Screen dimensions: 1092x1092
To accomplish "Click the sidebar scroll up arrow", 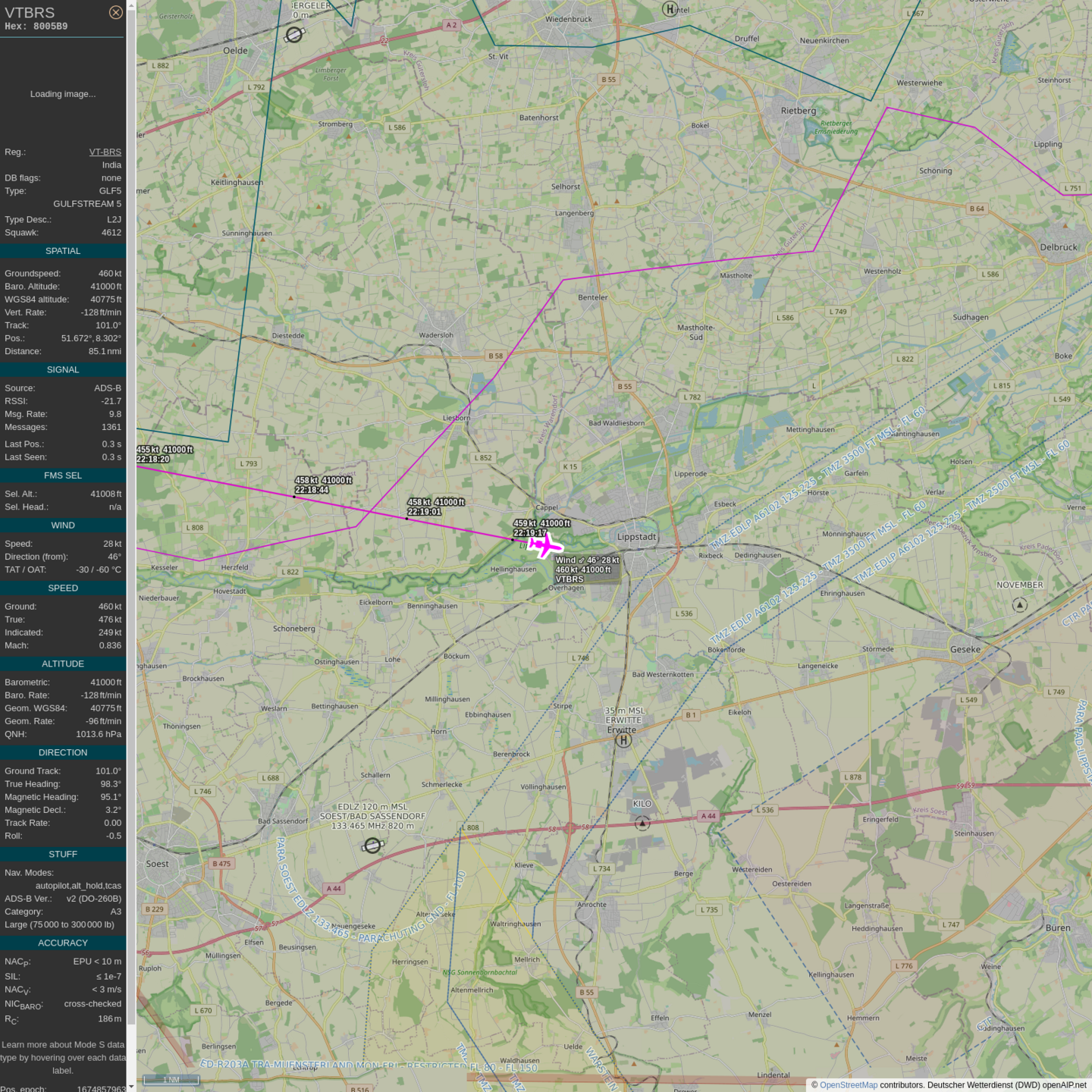I will (131, 5).
